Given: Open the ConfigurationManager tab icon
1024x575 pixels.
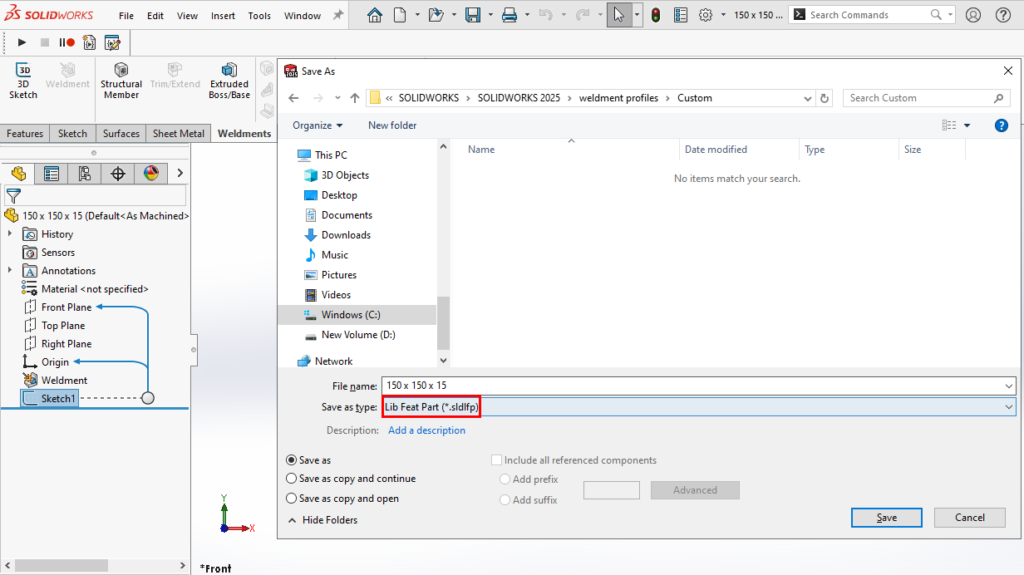Looking at the screenshot, I should tap(84, 174).
